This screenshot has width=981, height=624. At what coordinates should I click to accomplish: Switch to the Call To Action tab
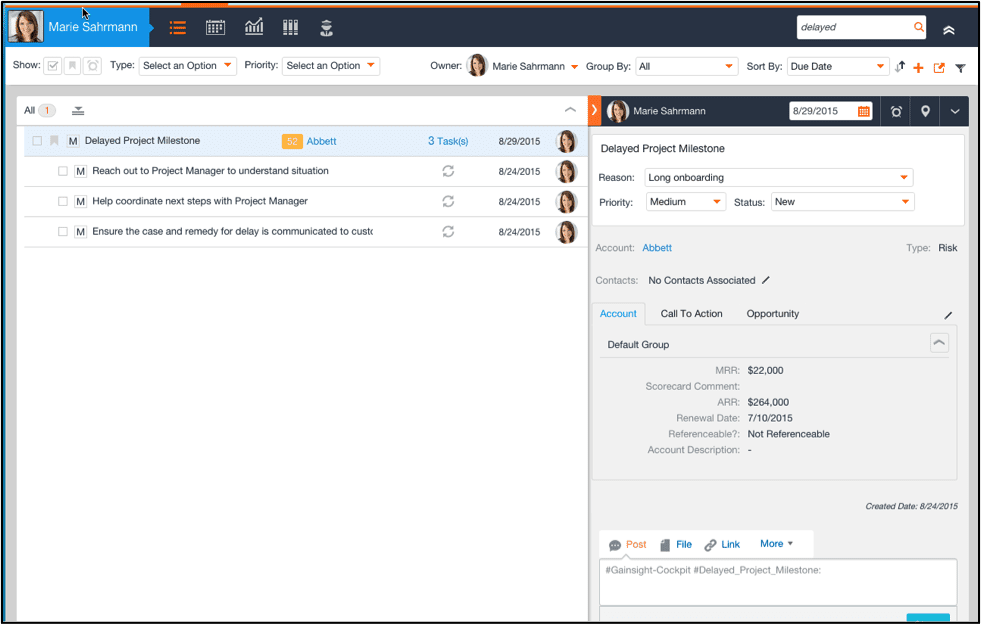pos(691,314)
